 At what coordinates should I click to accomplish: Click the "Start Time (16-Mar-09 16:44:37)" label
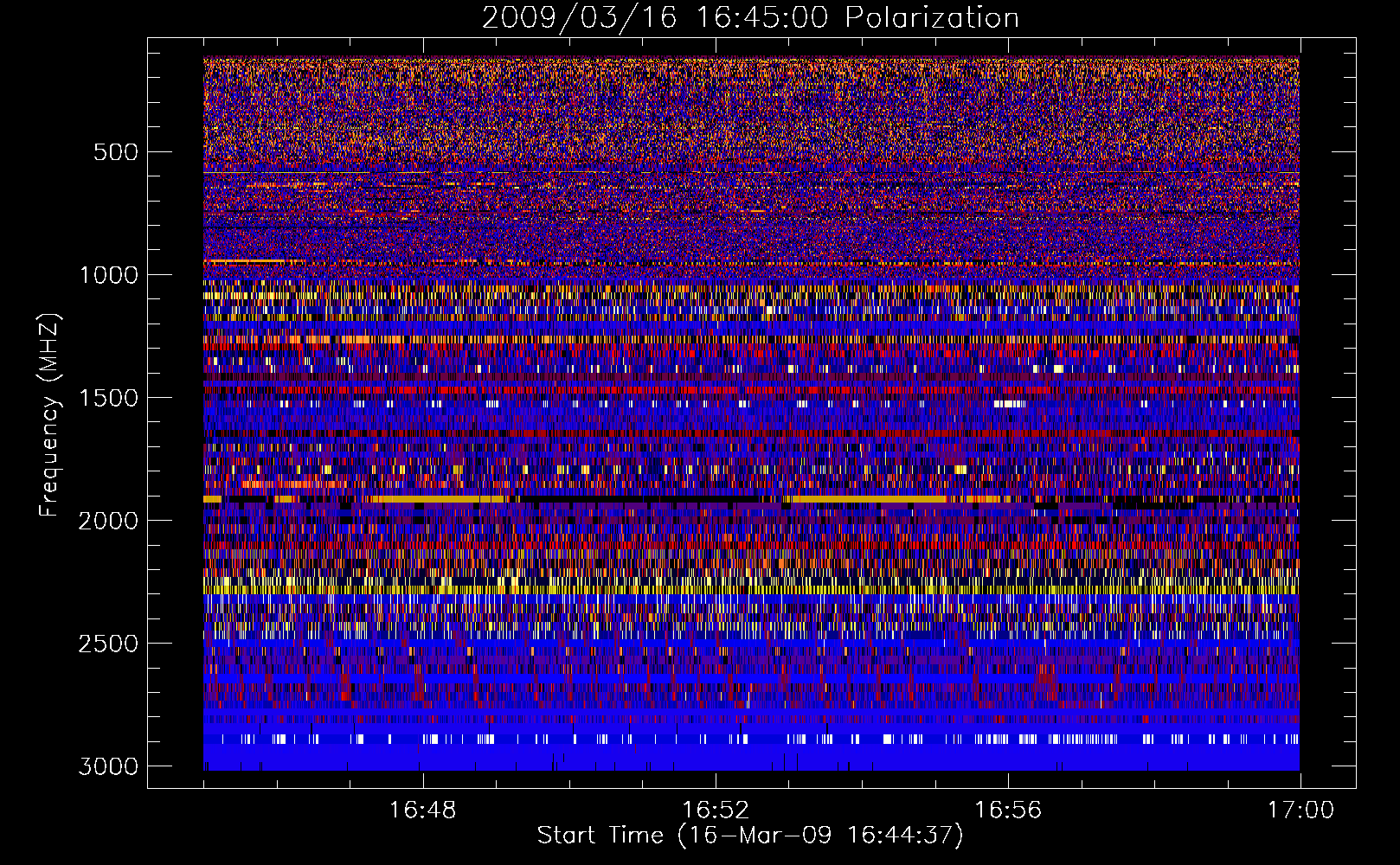750,836
